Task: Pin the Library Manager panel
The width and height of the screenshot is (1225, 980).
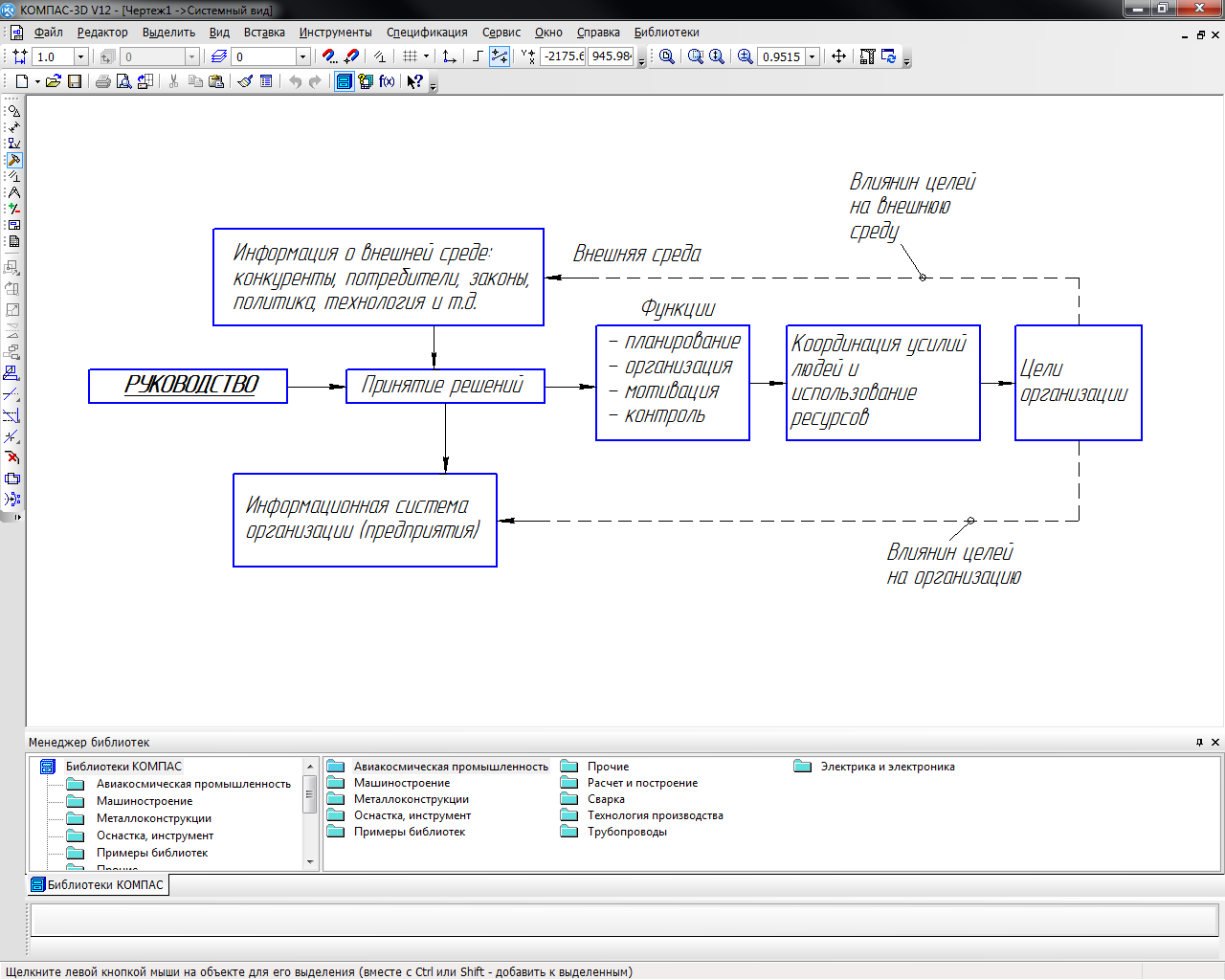Action: click(1199, 743)
